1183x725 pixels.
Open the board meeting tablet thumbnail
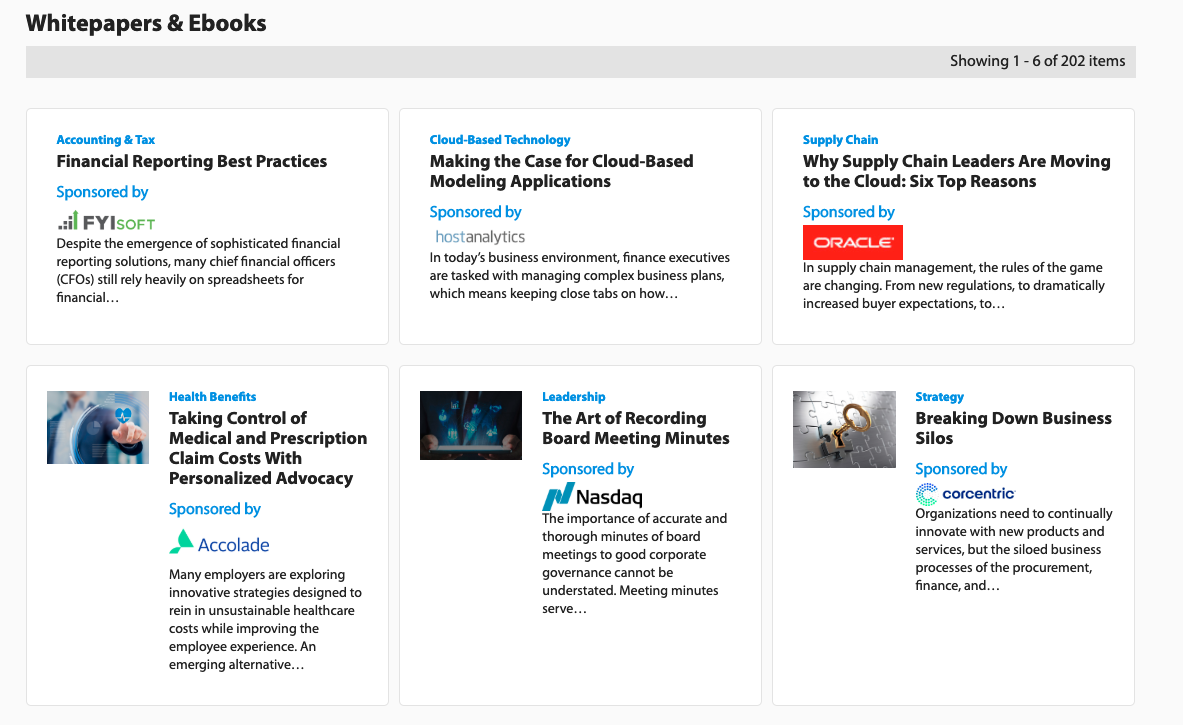tap(471, 425)
